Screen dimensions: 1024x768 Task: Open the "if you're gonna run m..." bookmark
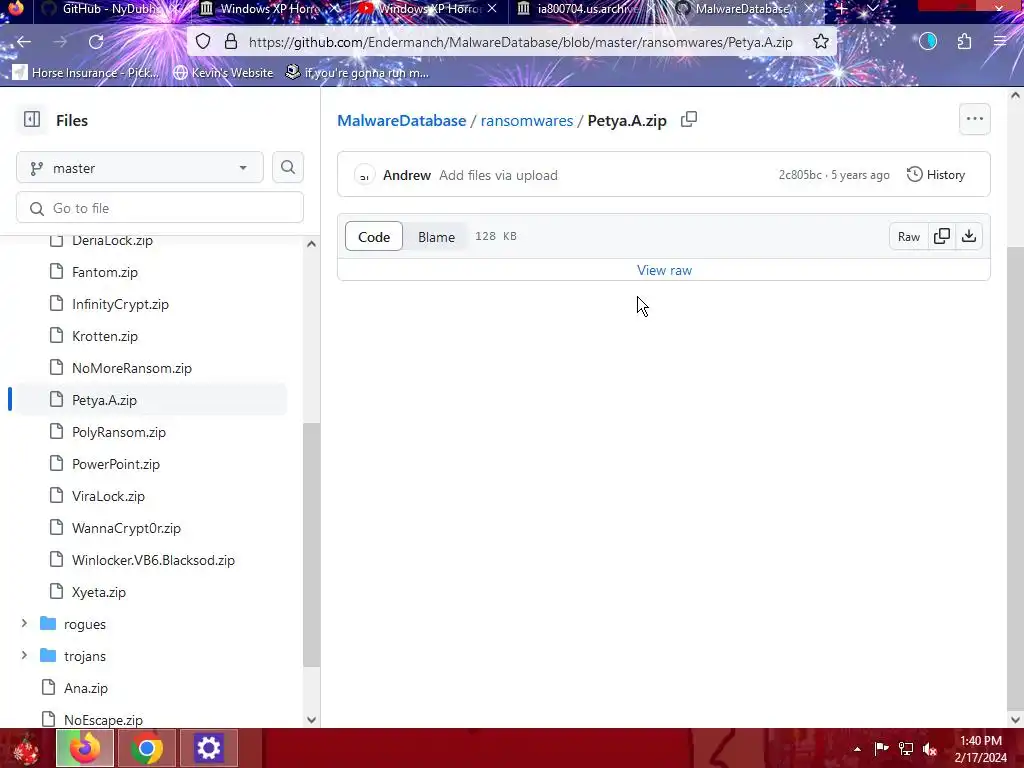357,72
